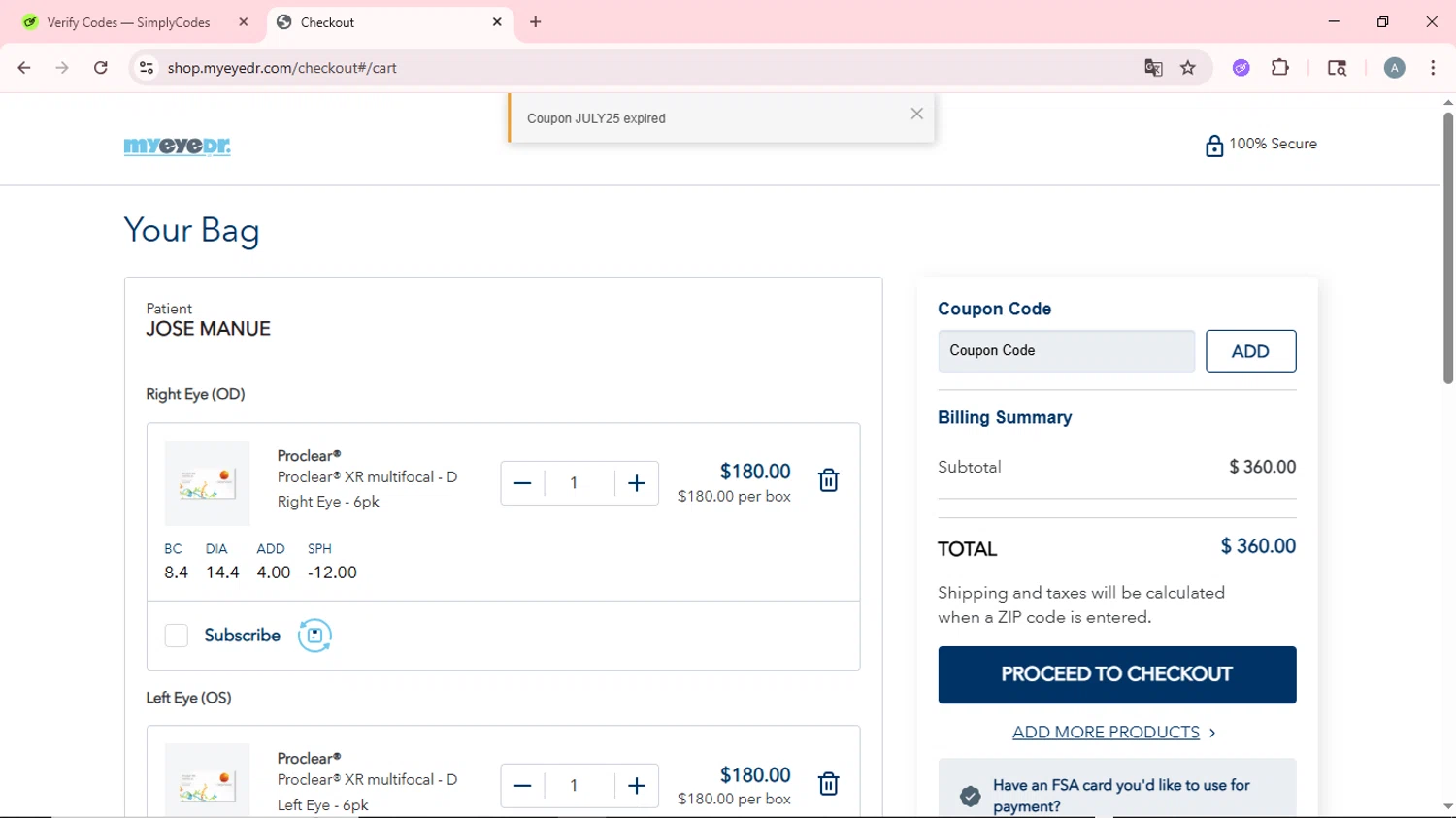Click the Billing Summary heading
This screenshot has height=818, width=1456.
[x=1005, y=417]
